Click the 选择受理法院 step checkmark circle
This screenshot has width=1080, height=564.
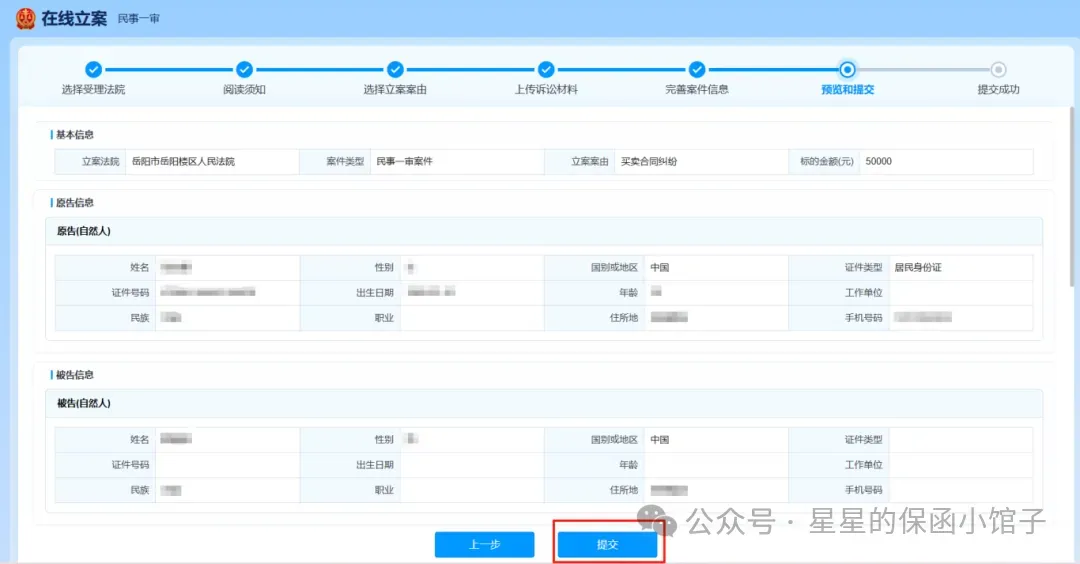[94, 70]
